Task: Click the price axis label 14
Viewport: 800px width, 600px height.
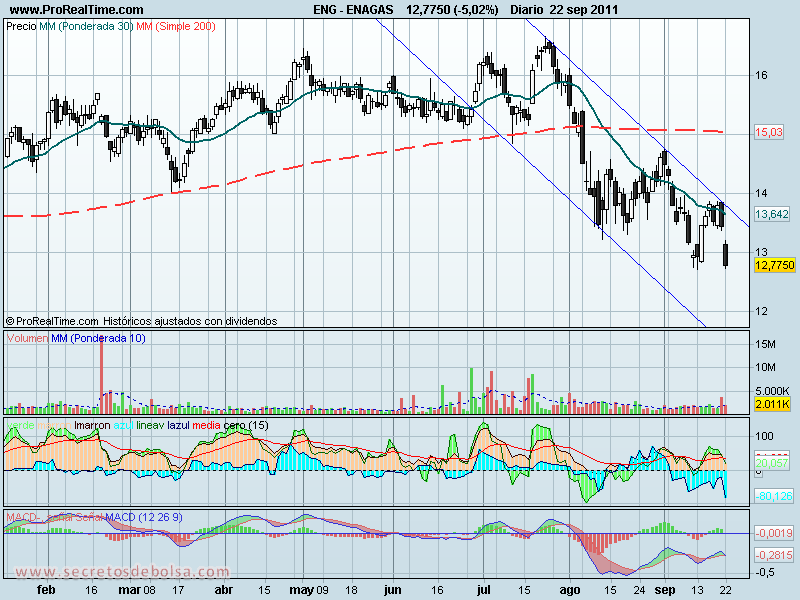Action: (761, 193)
